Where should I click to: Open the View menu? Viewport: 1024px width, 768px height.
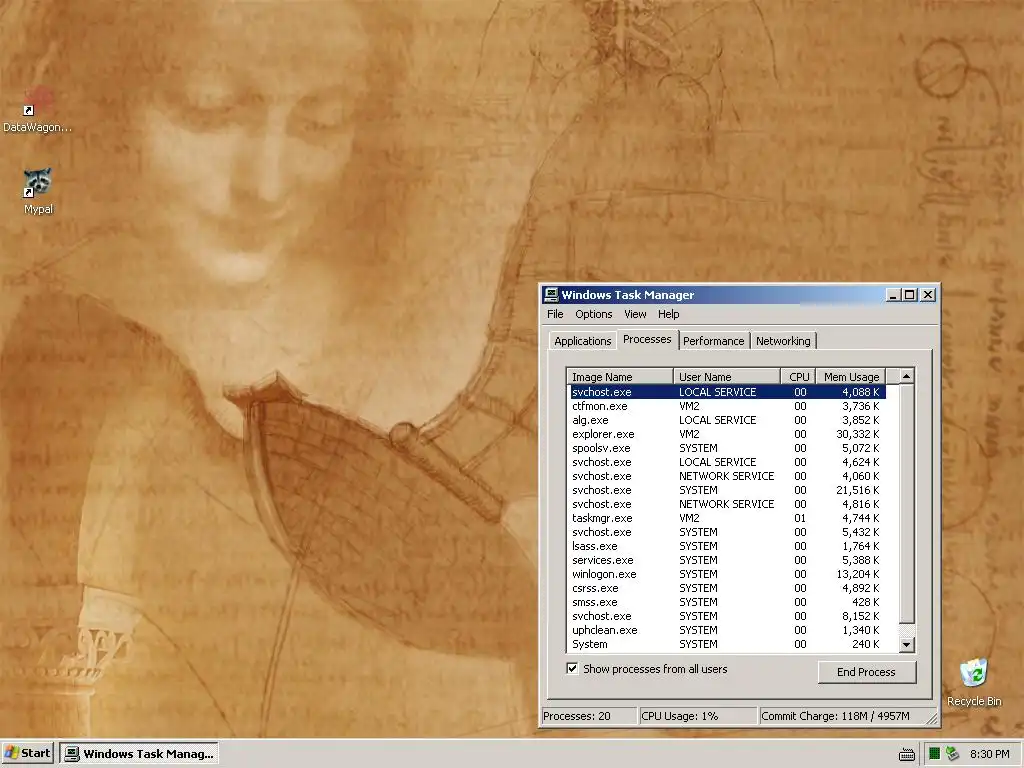coord(635,314)
